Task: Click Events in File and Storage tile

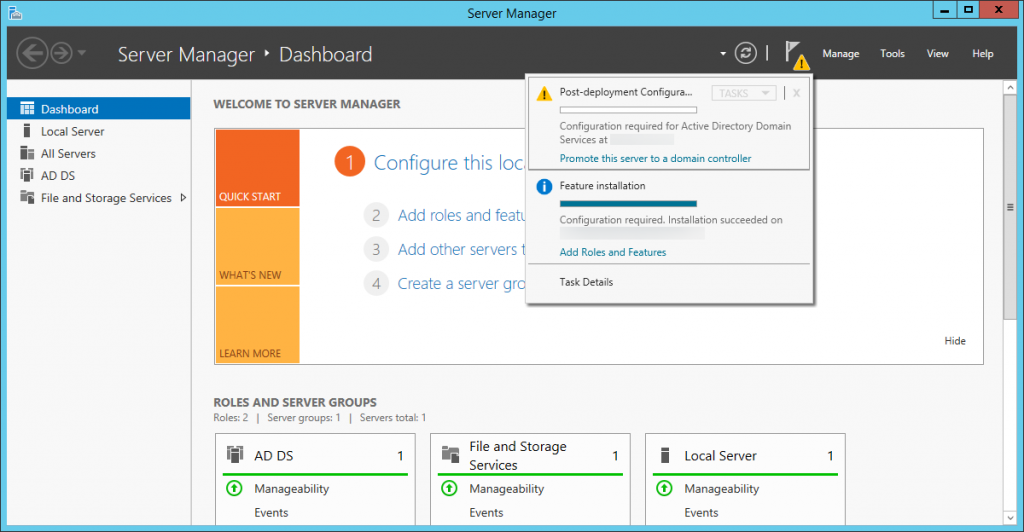Action: (486, 512)
